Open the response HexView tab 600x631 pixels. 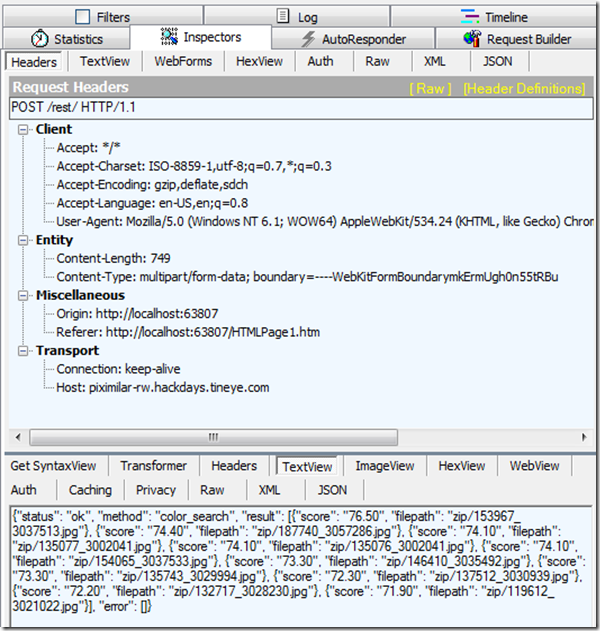[x=462, y=466]
